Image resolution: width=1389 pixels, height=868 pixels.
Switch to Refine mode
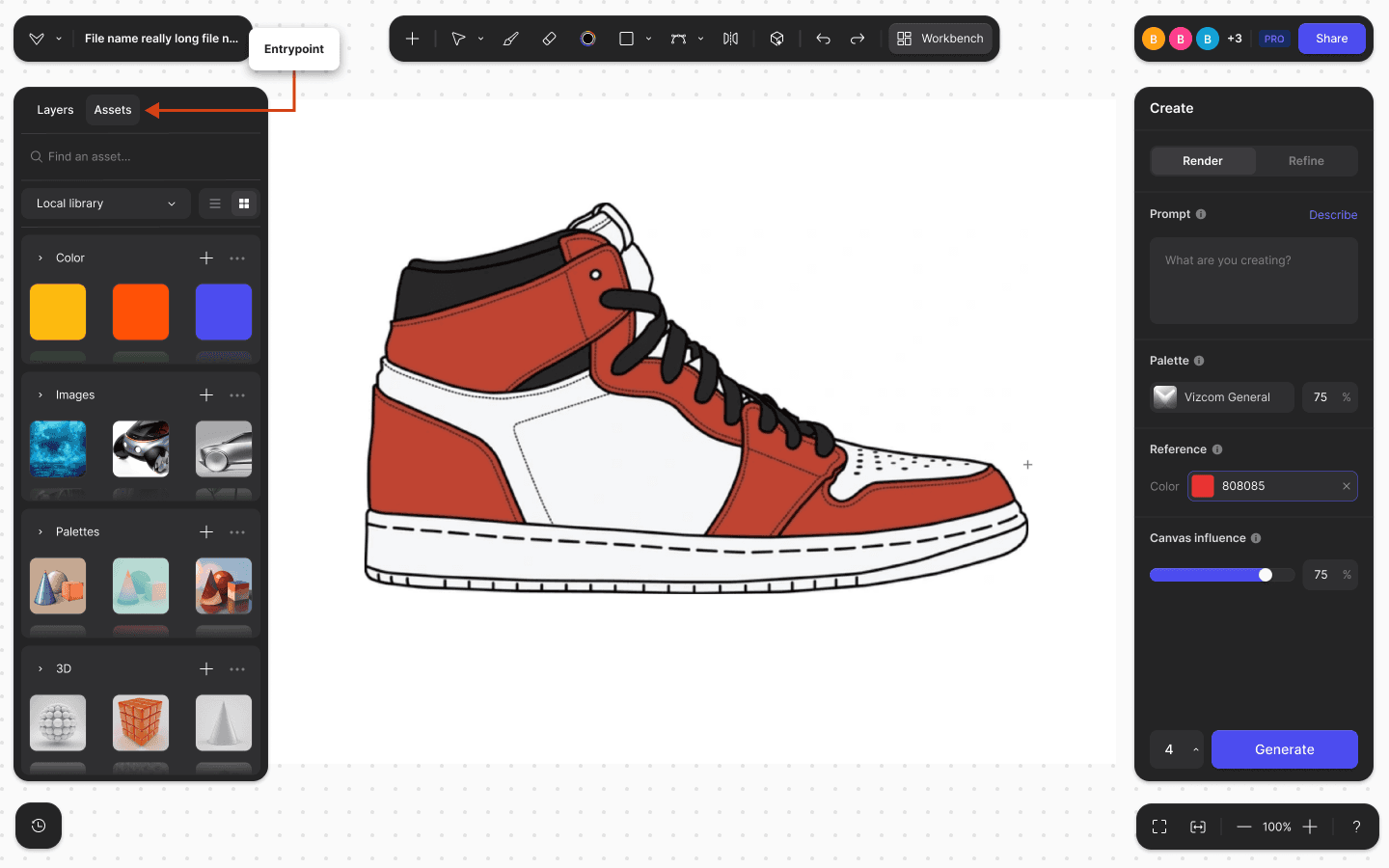[1306, 161]
